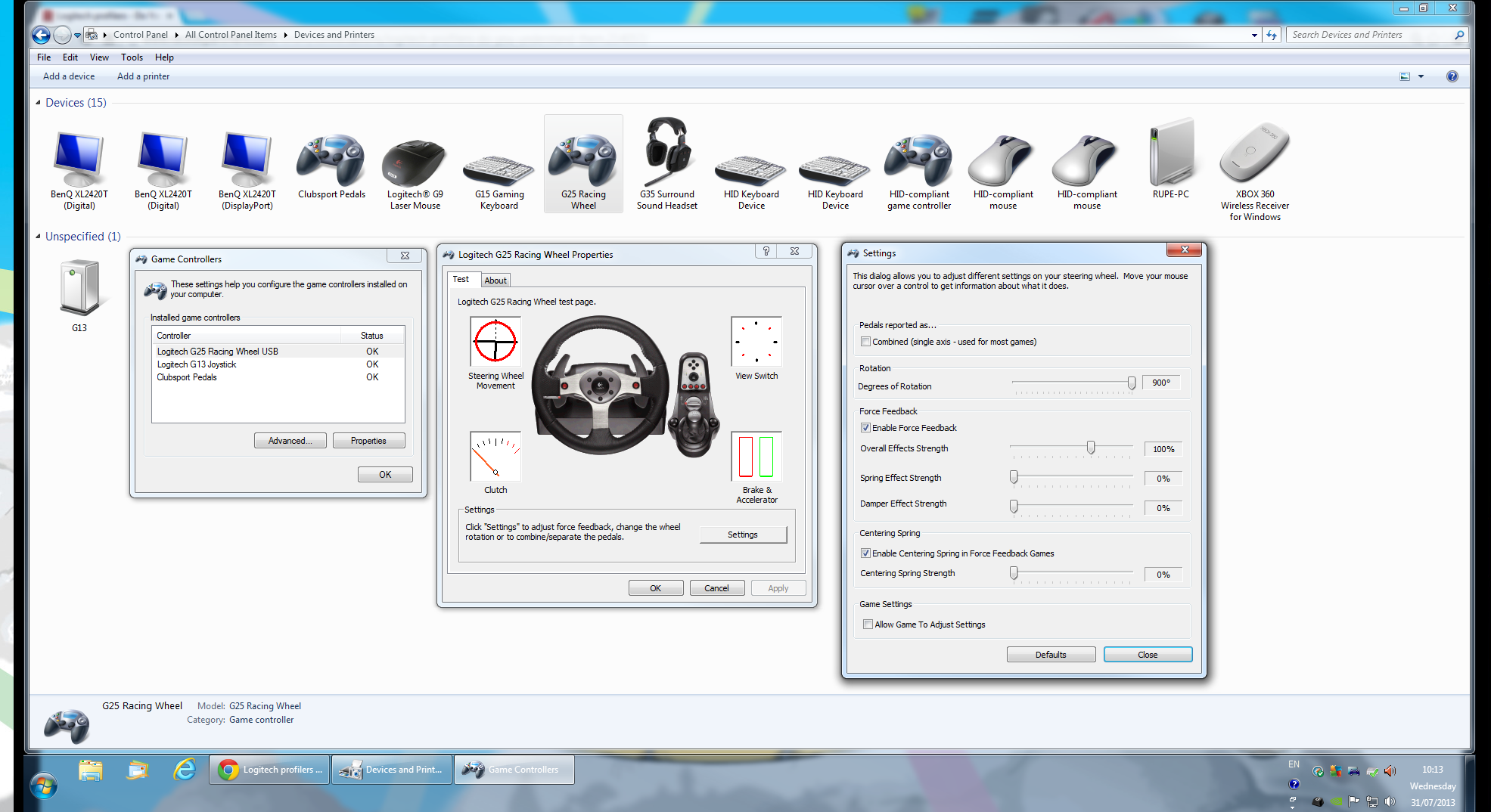
Task: Collapse the Devices (15) group
Action: click(38, 103)
